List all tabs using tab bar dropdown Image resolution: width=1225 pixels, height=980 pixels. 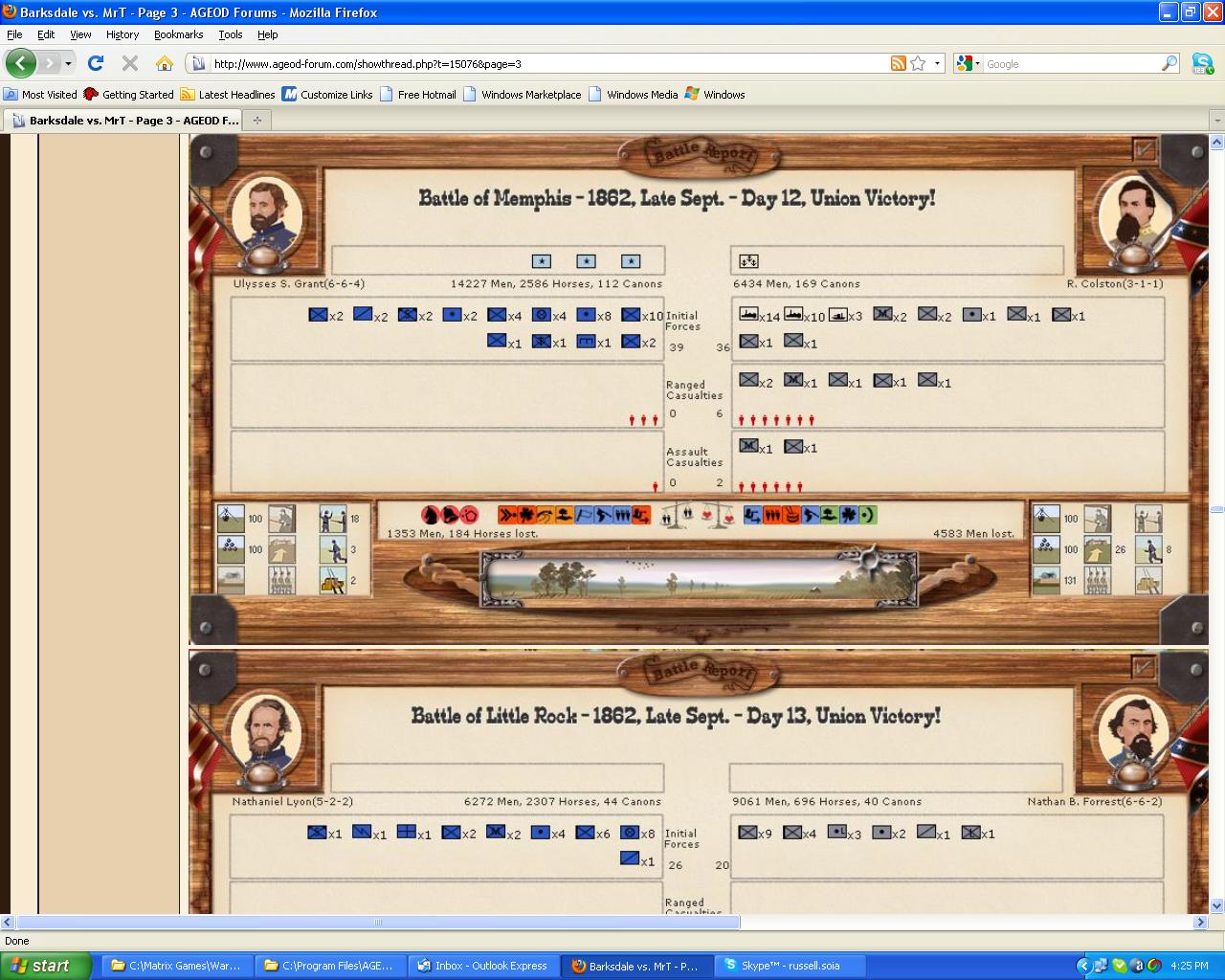(x=1216, y=121)
